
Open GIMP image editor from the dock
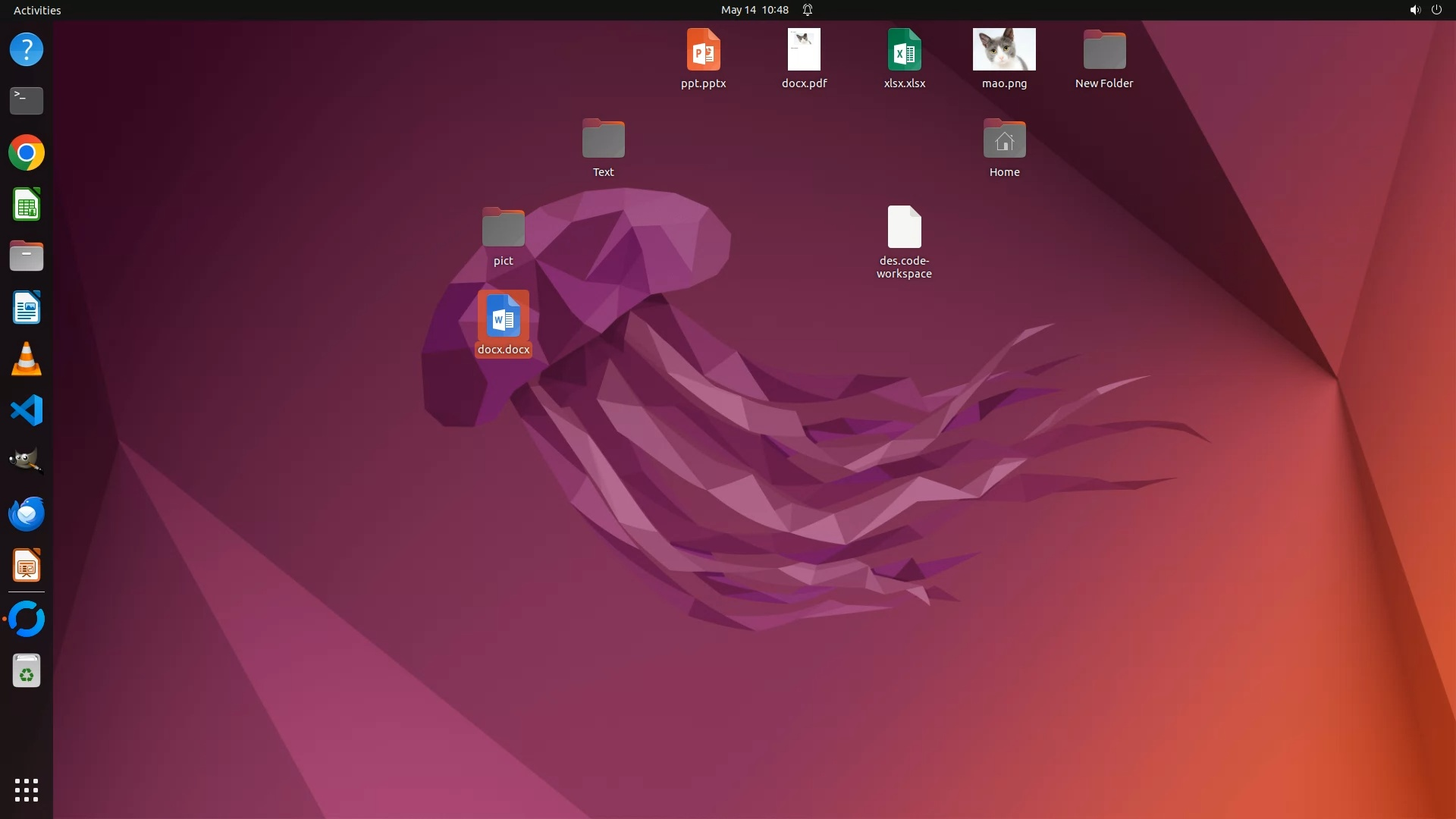(x=27, y=461)
